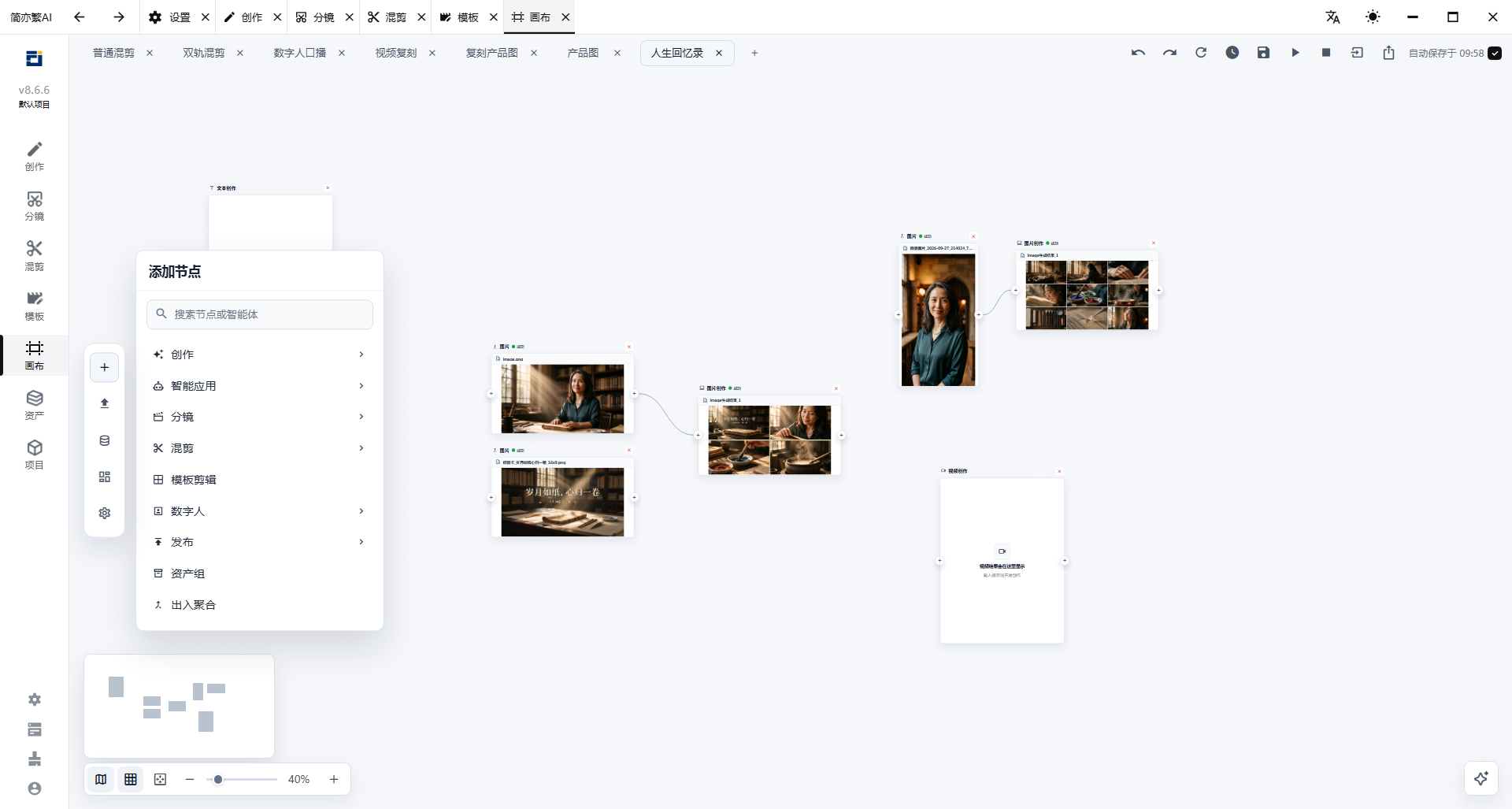The width and height of the screenshot is (1512, 809).
Task: Click the refresh icon in canvas toolbar
Action: pyautogui.click(x=1201, y=53)
